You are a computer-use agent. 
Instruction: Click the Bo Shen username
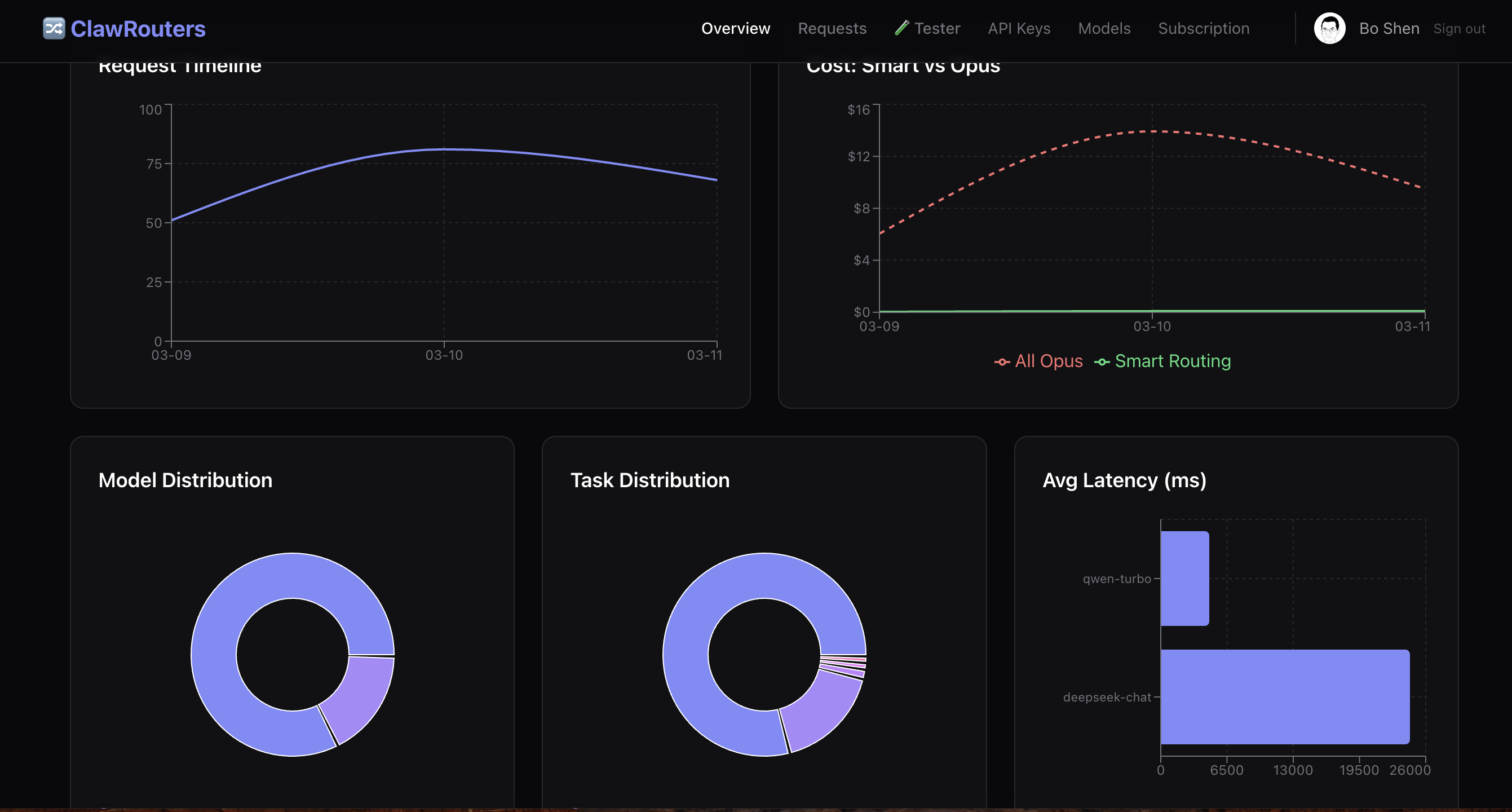(1389, 28)
